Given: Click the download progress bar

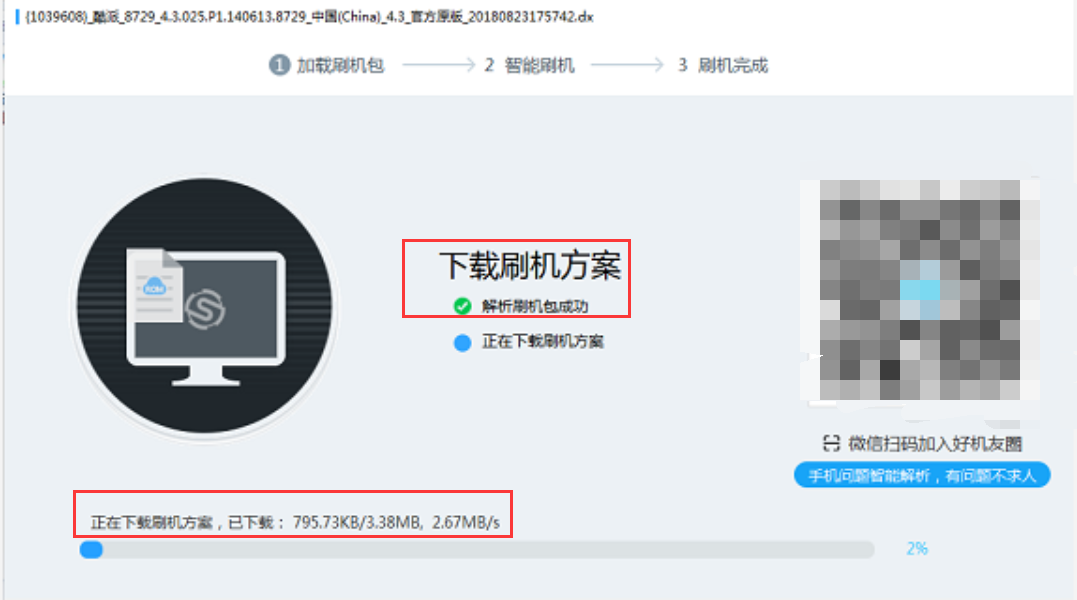Looking at the screenshot, I should pos(477,549).
